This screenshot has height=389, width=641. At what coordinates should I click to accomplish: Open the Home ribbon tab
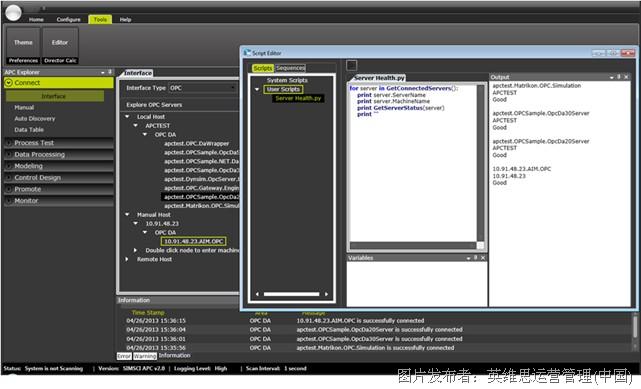point(36,19)
